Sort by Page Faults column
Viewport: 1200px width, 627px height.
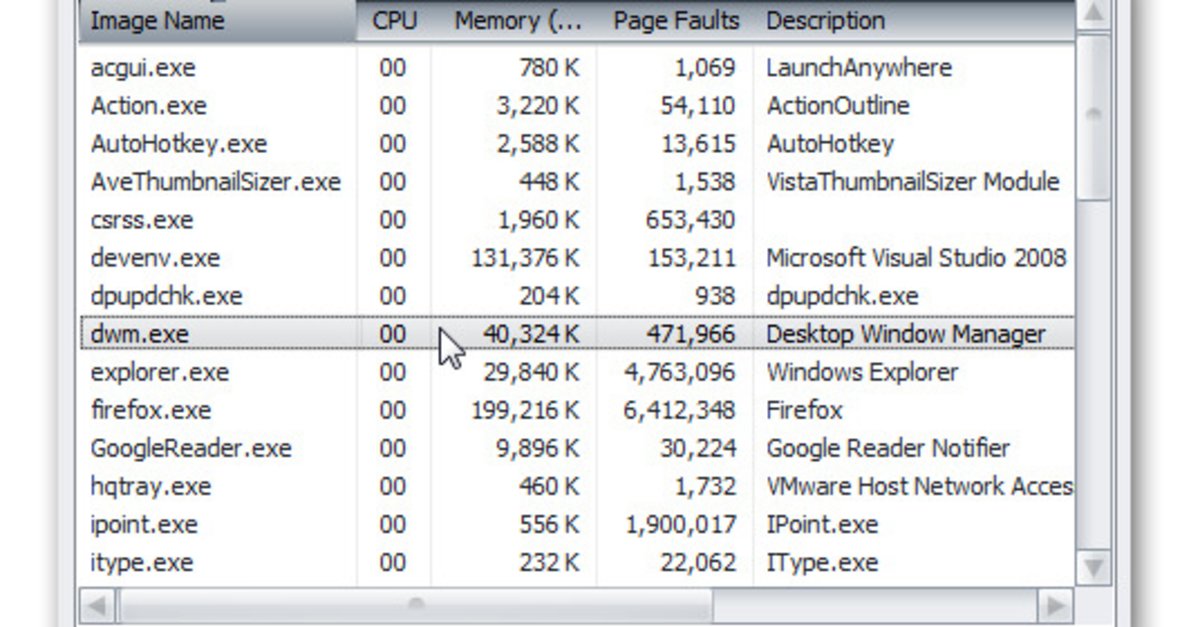[676, 21]
